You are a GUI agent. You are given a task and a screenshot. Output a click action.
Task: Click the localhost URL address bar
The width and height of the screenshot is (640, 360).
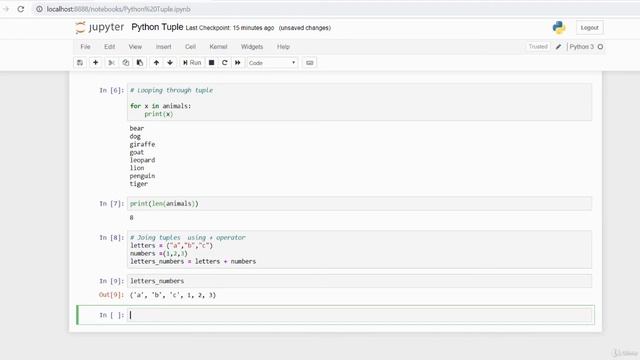(x=119, y=9)
